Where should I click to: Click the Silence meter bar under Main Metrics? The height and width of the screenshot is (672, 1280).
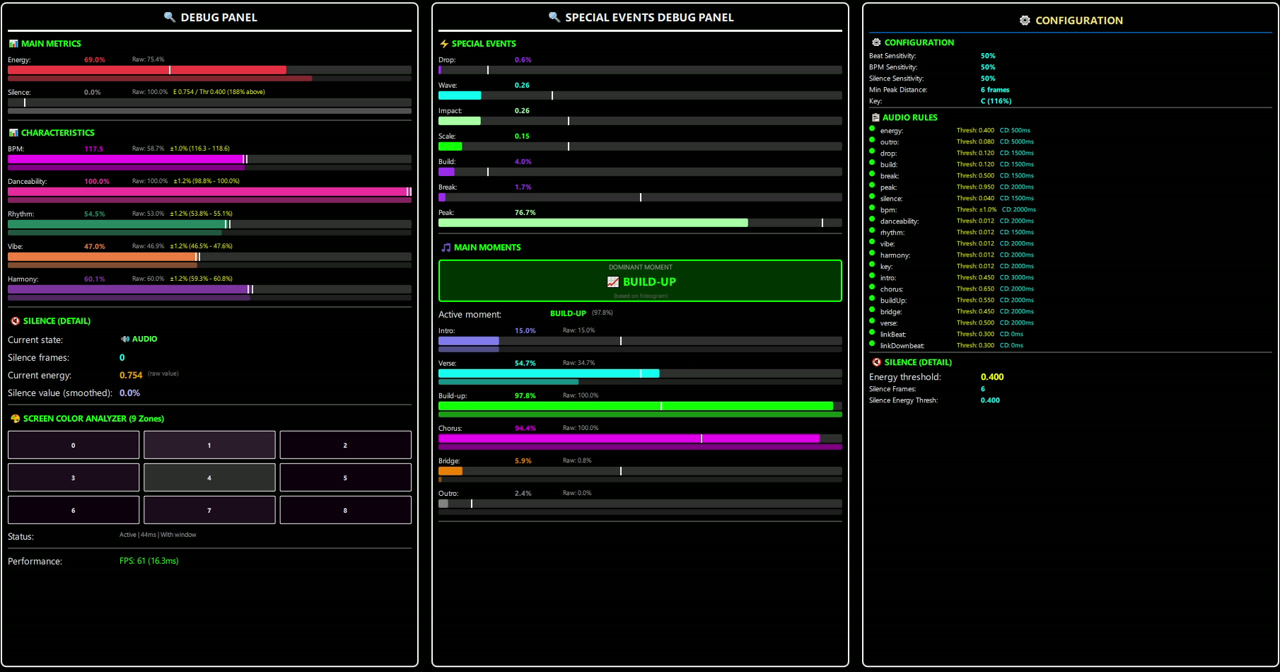[209, 103]
